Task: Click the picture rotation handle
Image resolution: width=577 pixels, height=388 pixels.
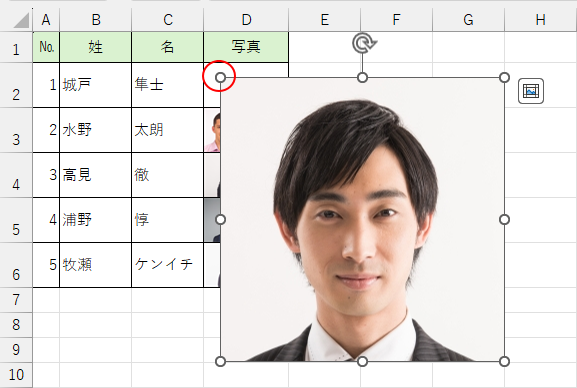Action: [x=364, y=43]
